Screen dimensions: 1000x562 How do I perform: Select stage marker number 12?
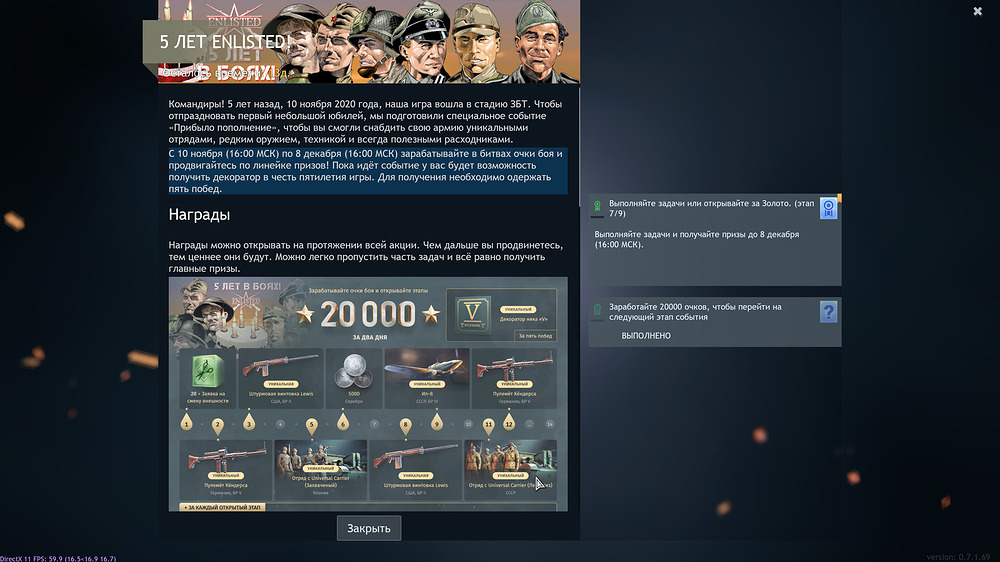click(509, 424)
